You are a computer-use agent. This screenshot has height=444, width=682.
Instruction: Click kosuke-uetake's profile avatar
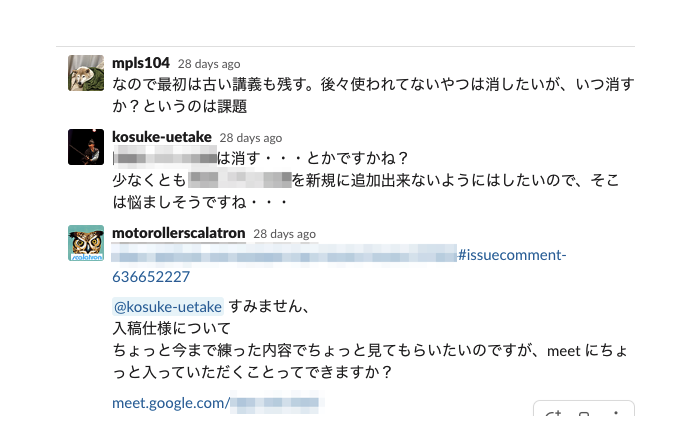[86, 148]
